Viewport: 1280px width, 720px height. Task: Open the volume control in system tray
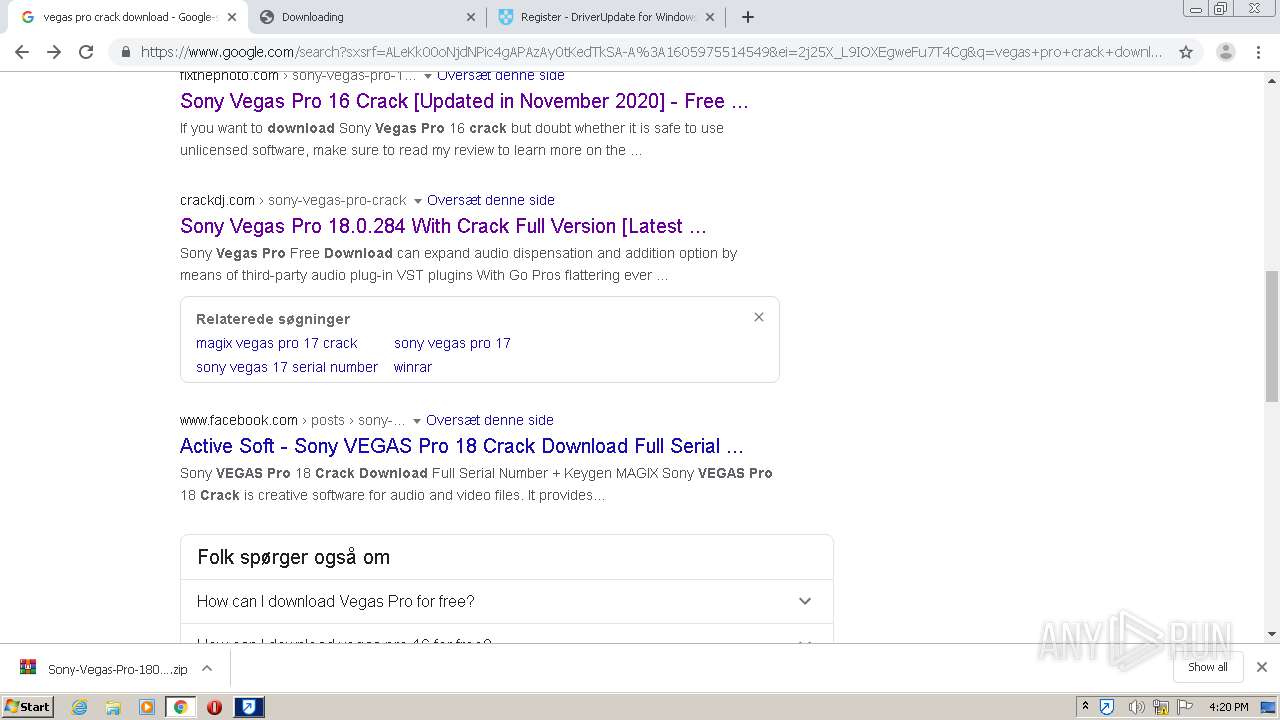1136,707
